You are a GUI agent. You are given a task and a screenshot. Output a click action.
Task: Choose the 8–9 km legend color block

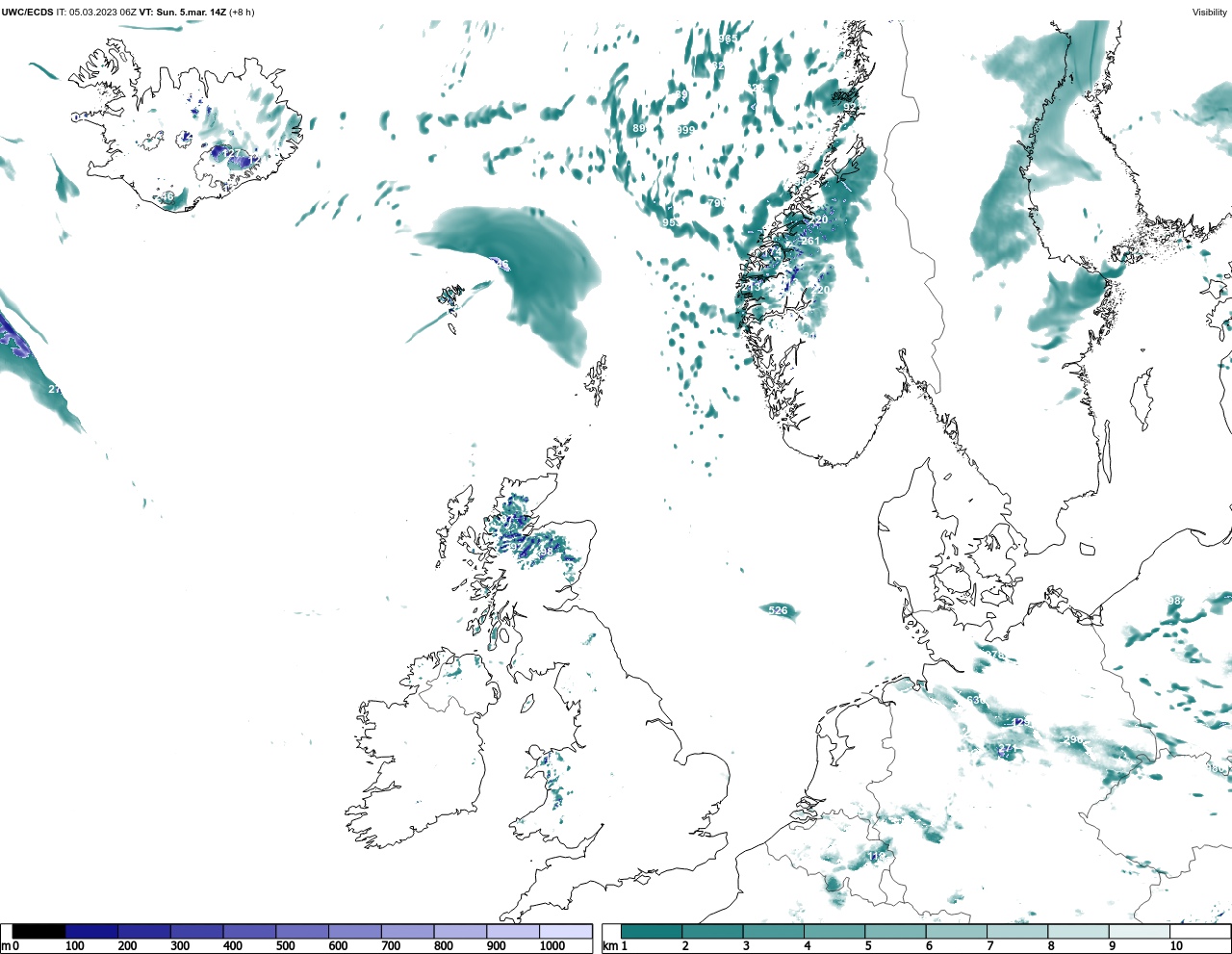click(x=1076, y=931)
